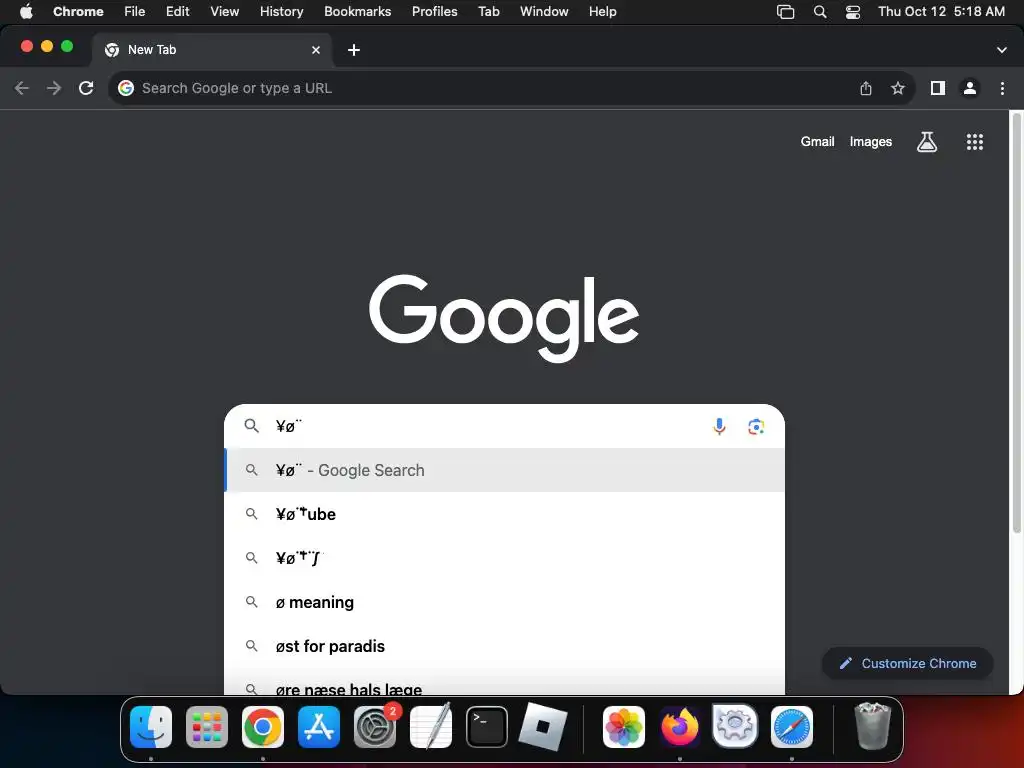Open a new tab with the plus button
Viewport: 1024px width, 768px height.
point(354,50)
